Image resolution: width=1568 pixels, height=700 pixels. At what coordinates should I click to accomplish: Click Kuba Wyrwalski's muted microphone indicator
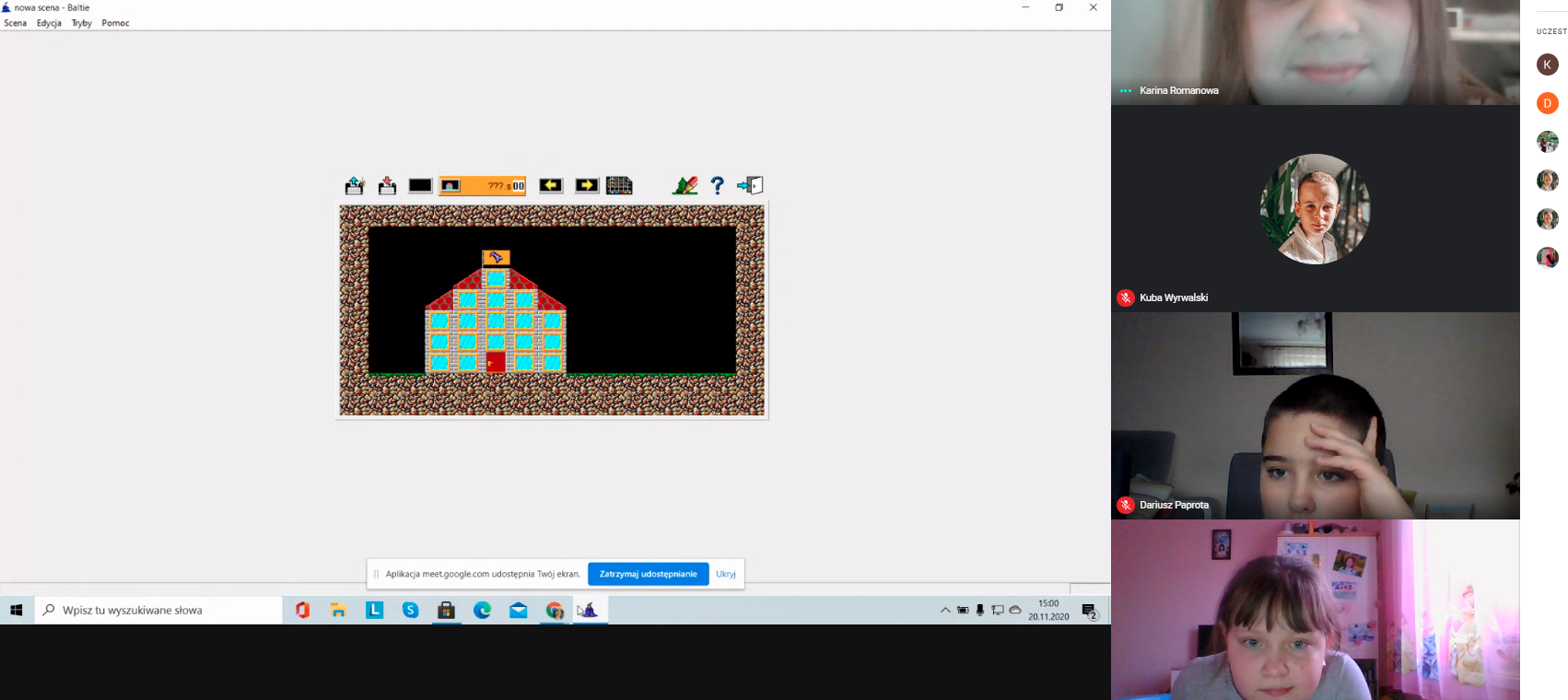coord(1126,297)
